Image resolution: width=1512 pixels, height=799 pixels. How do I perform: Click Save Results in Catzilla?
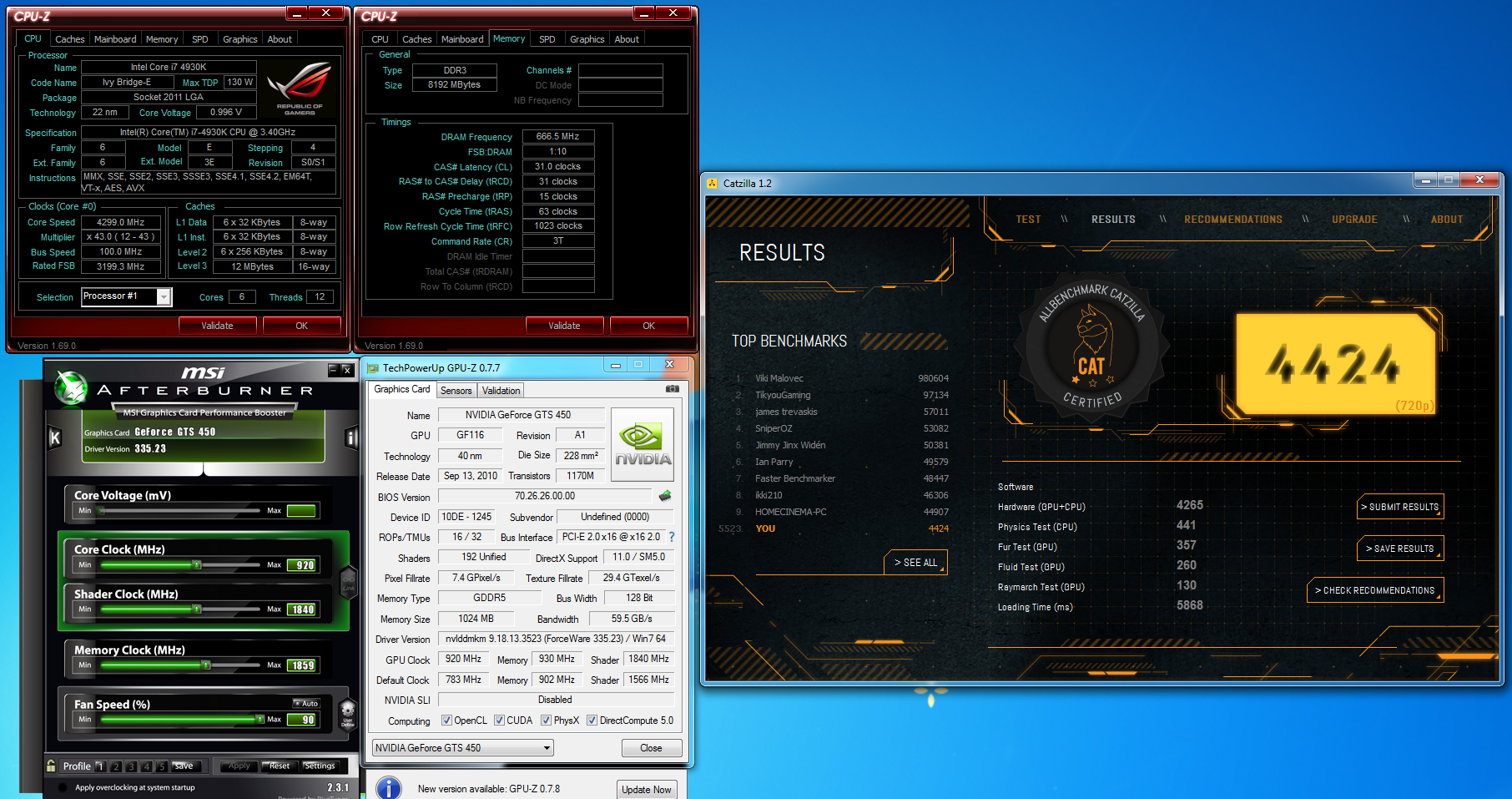pyautogui.click(x=1399, y=549)
